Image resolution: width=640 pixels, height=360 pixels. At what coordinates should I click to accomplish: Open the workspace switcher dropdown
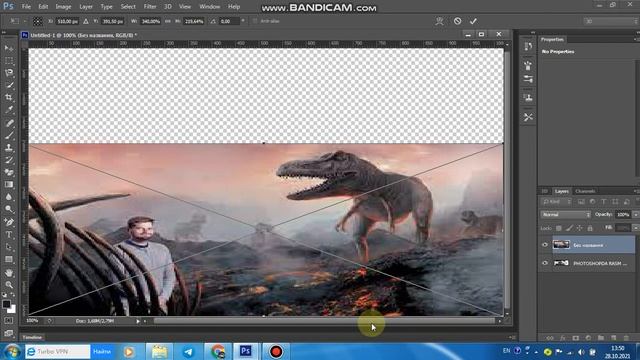point(611,21)
